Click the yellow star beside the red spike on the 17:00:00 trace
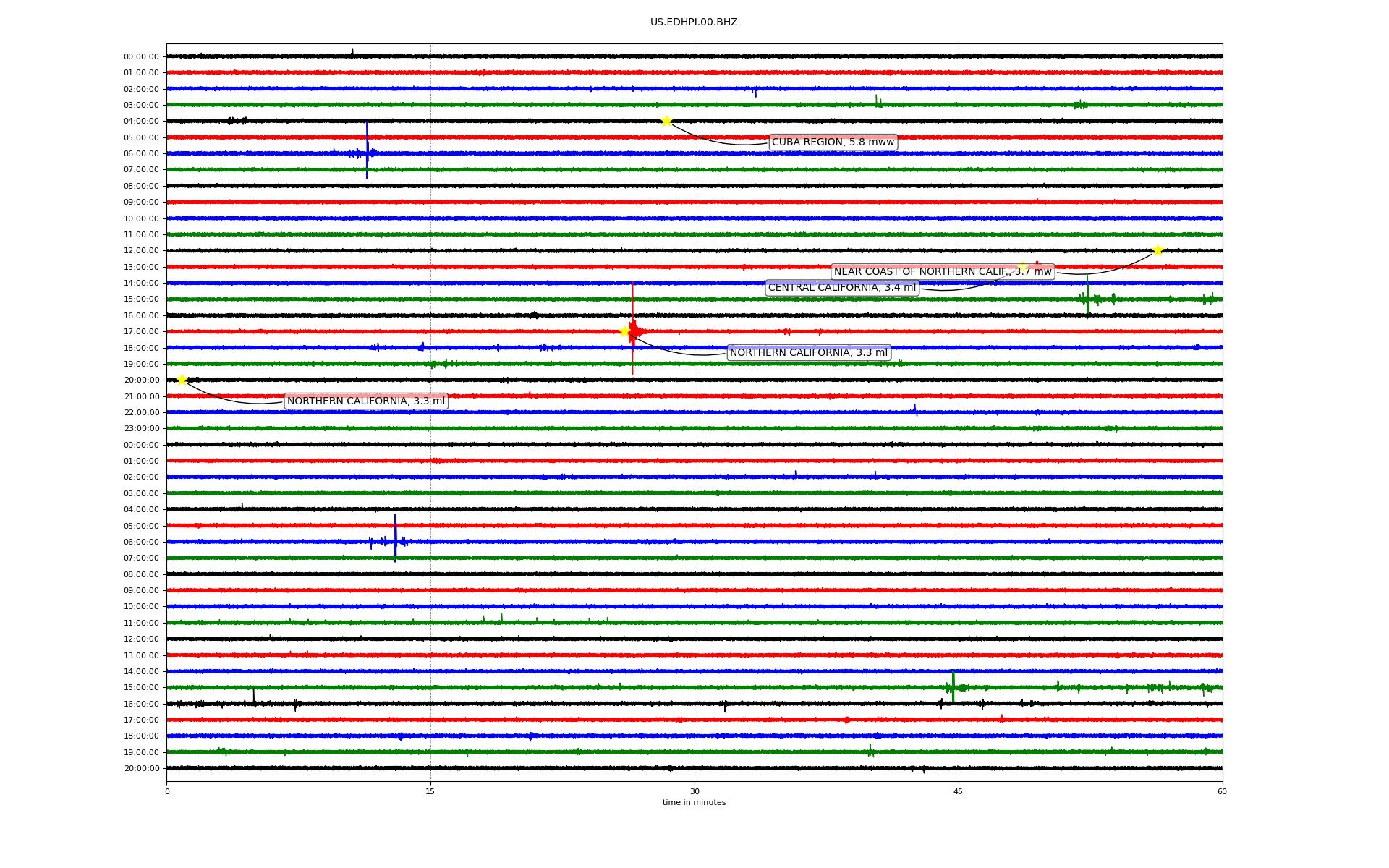Image resolution: width=1389 pixels, height=868 pixels. click(625, 331)
